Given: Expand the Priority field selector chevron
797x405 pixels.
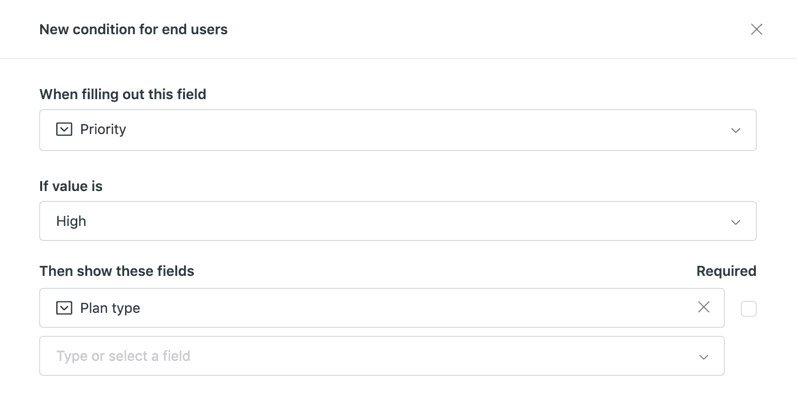Looking at the screenshot, I should [x=735, y=131].
